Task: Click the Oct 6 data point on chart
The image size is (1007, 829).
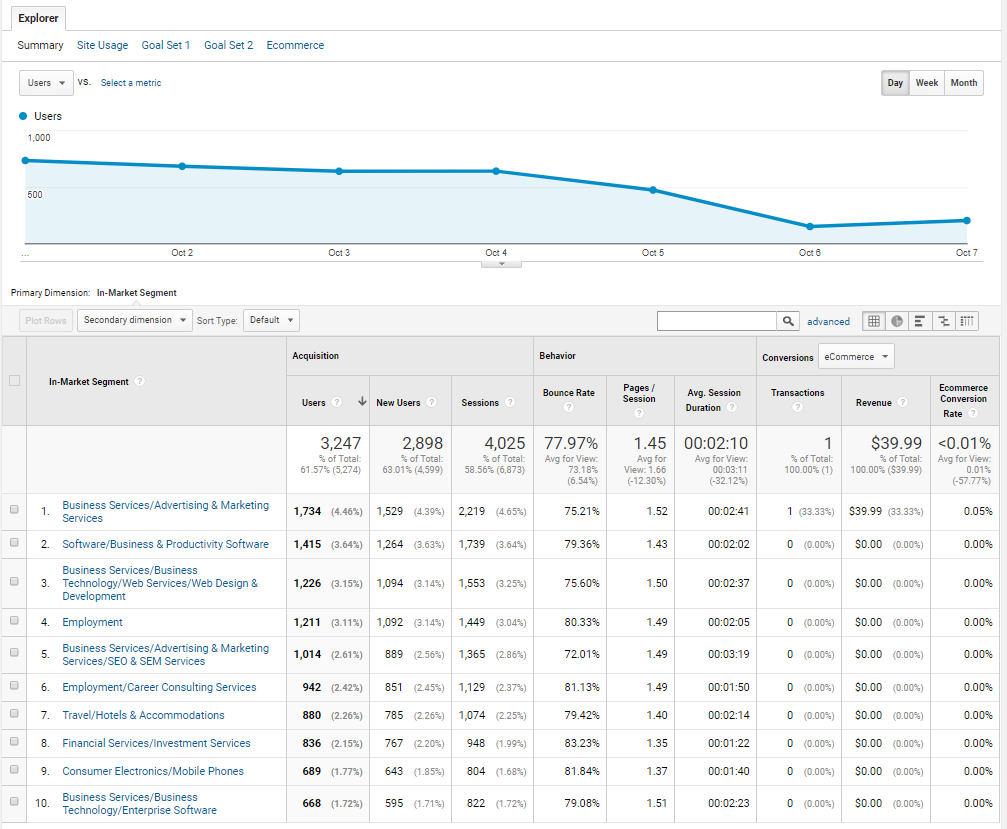Action: pos(810,226)
